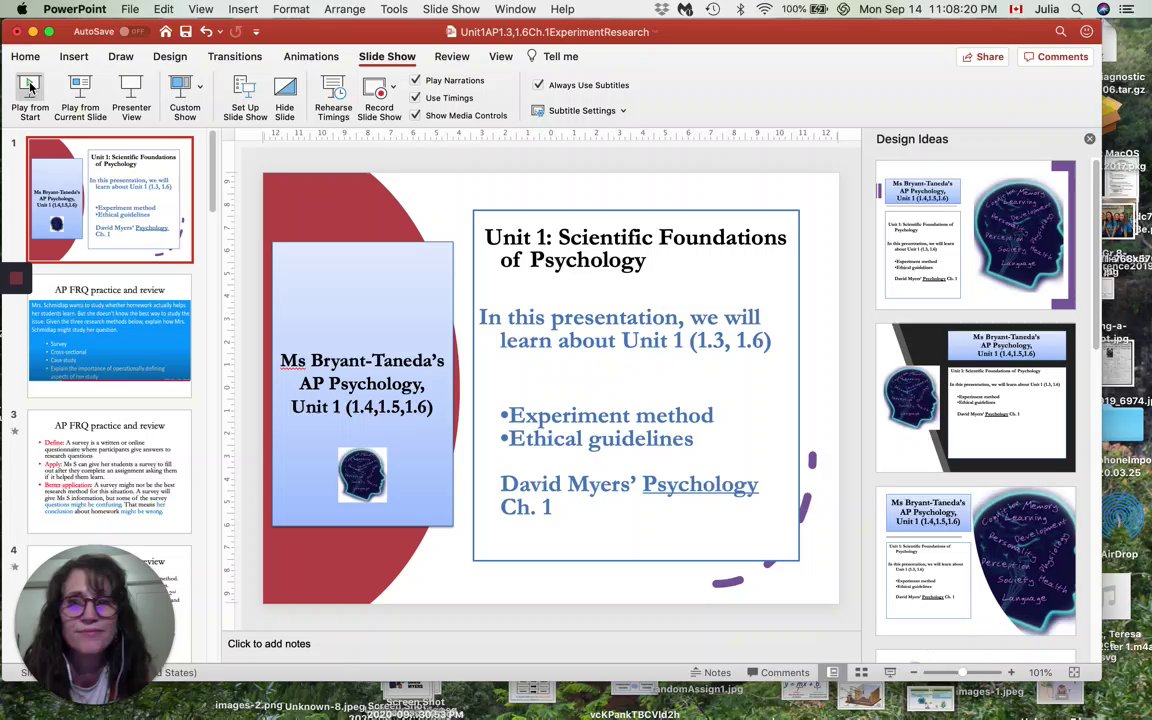This screenshot has width=1152, height=720.
Task: Click the zoom slider handle
Action: point(962,672)
